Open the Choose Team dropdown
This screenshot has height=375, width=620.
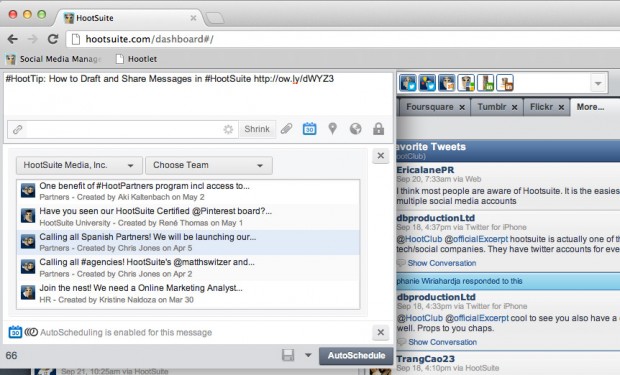pos(209,165)
